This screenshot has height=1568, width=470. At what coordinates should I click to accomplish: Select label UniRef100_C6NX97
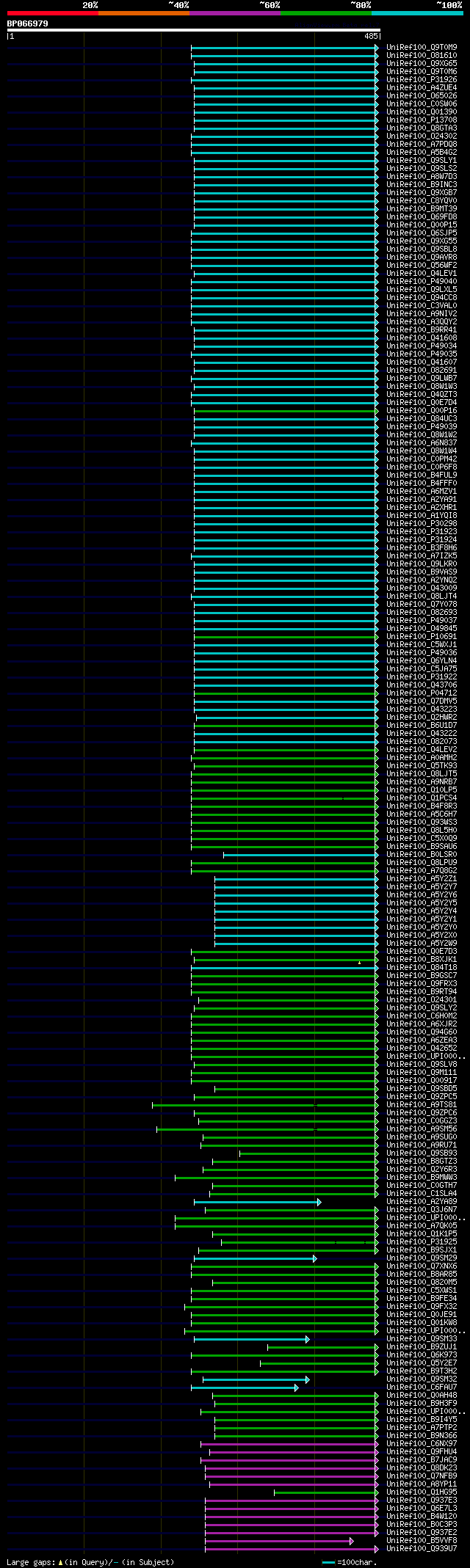(x=422, y=1443)
